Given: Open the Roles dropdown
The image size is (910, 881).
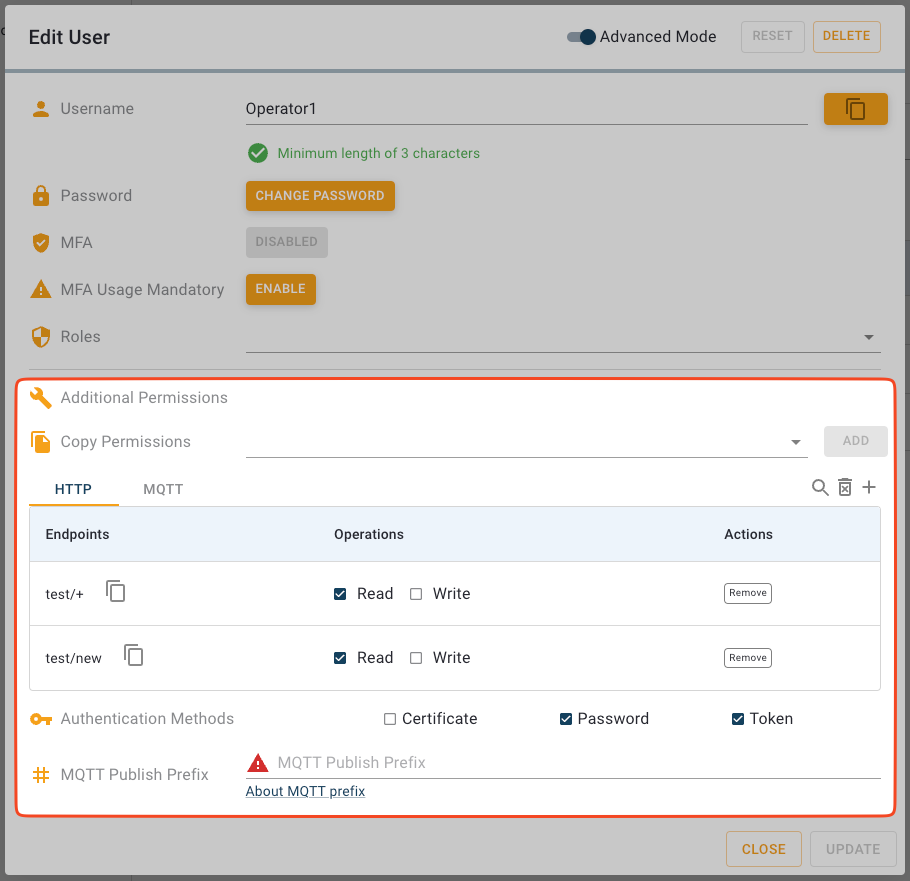Looking at the screenshot, I should pos(868,338).
